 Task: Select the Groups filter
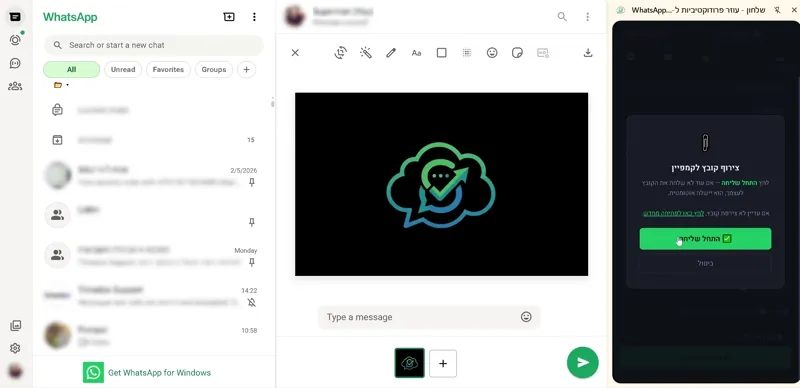pos(214,69)
